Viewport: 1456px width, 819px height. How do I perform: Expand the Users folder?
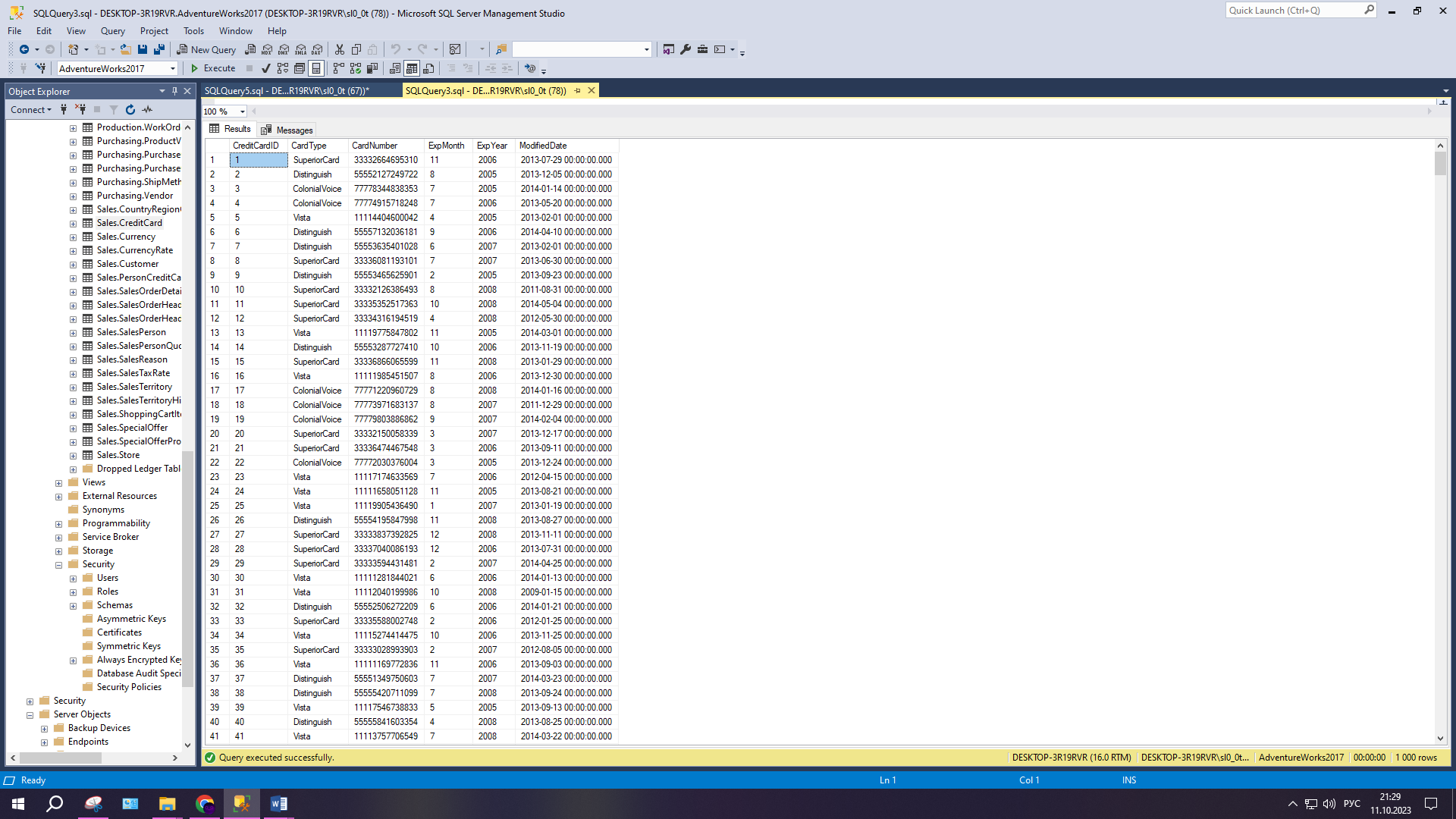74,579
